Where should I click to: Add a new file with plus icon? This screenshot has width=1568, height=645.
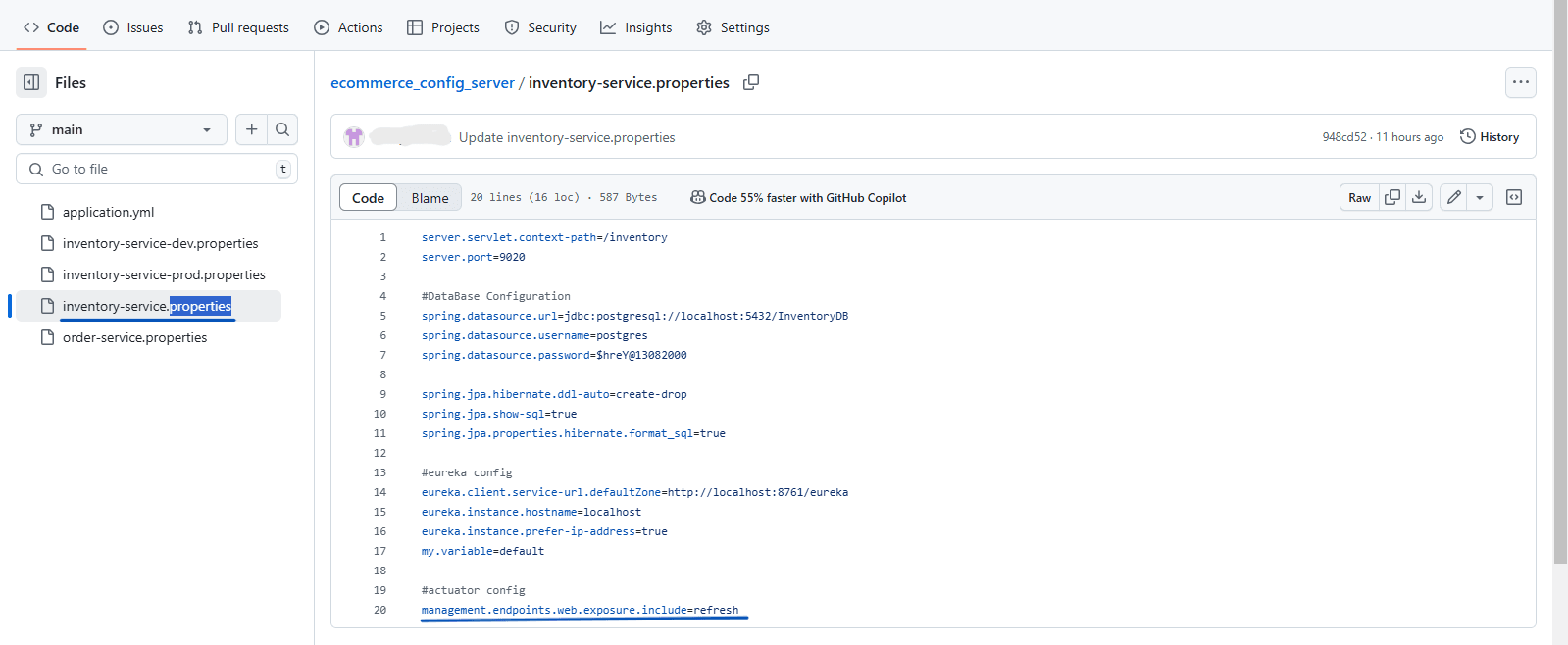(x=251, y=129)
